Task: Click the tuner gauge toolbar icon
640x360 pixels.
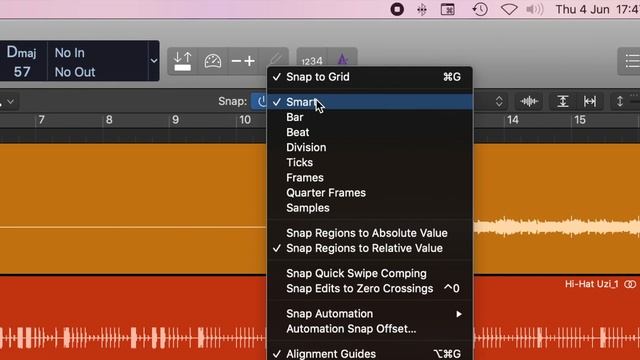Action: 213,61
